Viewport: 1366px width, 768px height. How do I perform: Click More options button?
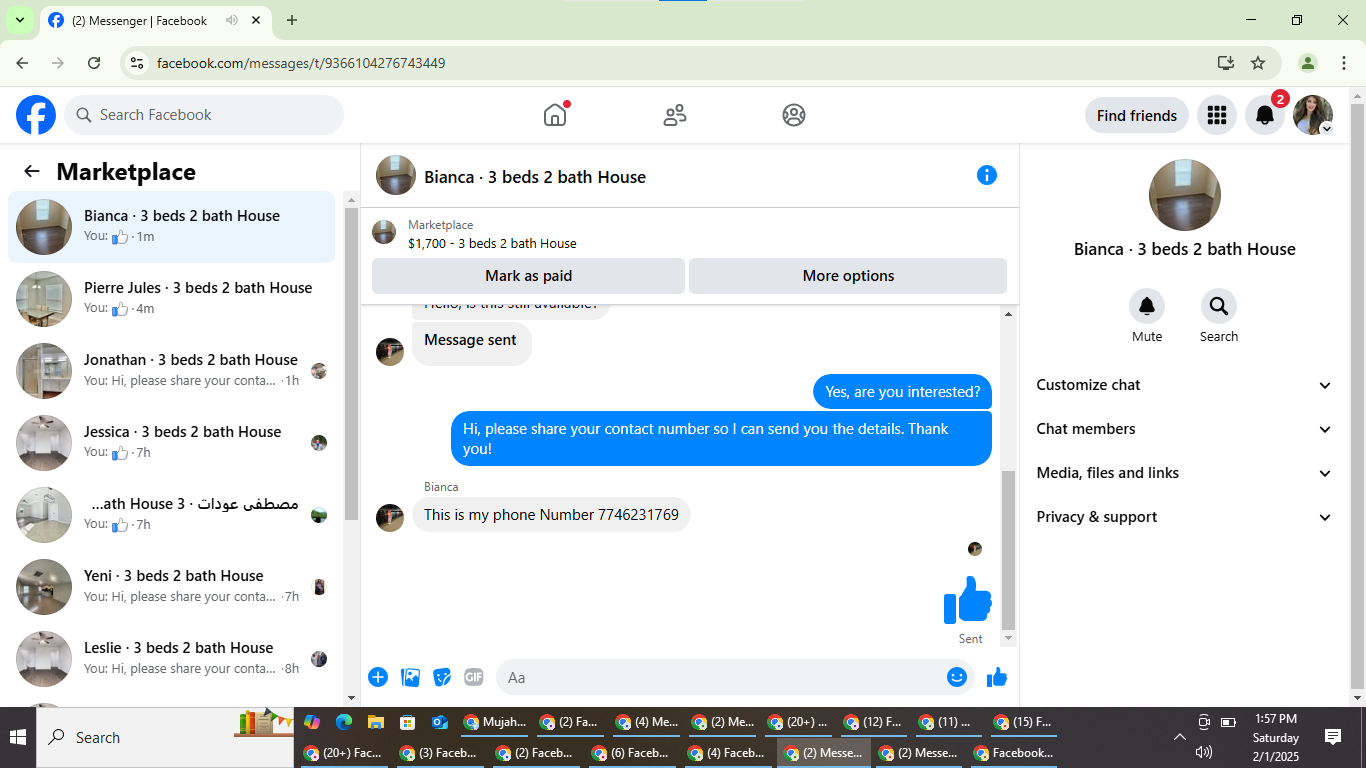pos(848,276)
